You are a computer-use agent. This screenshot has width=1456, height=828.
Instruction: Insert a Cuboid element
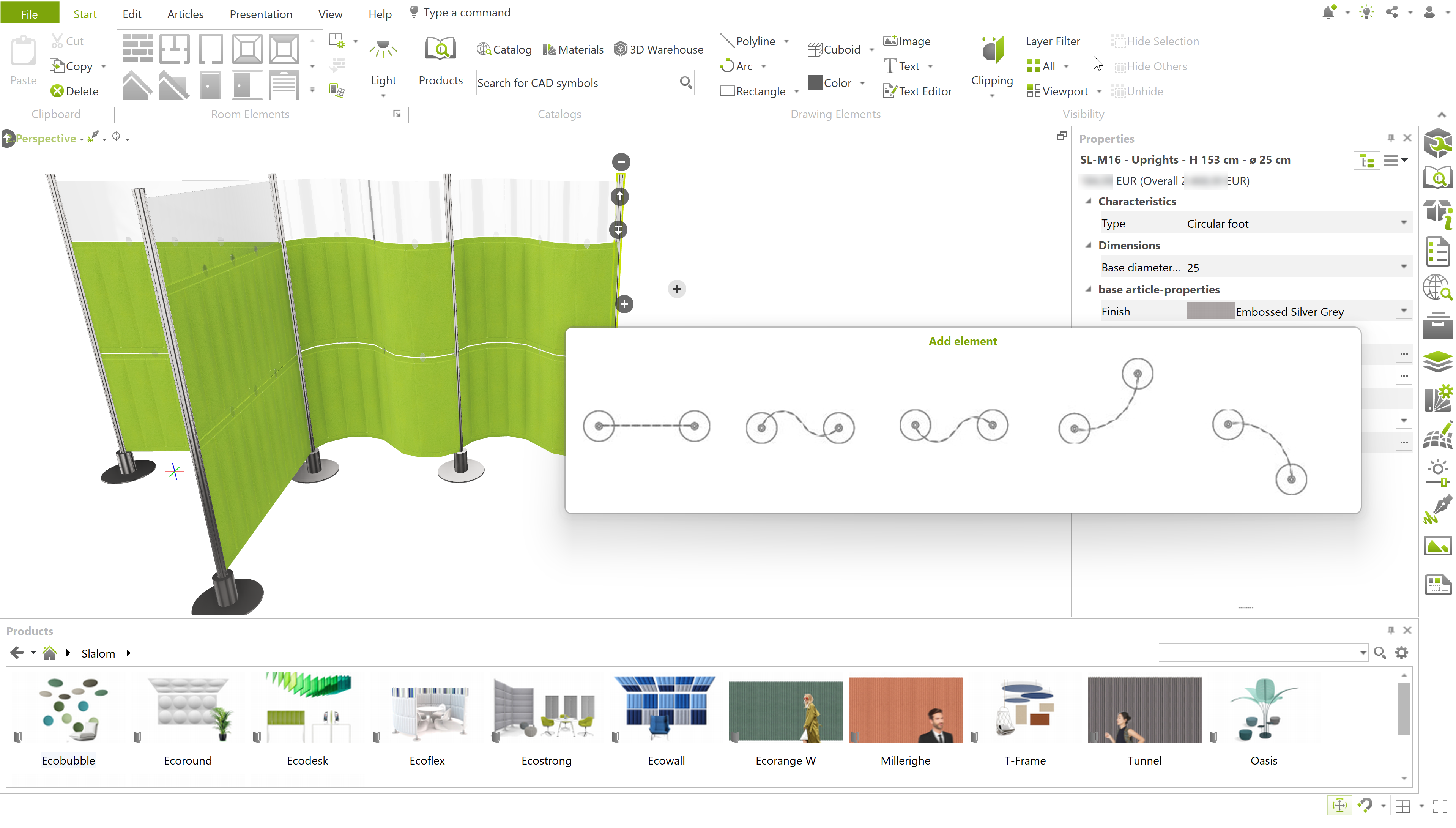[x=834, y=49]
